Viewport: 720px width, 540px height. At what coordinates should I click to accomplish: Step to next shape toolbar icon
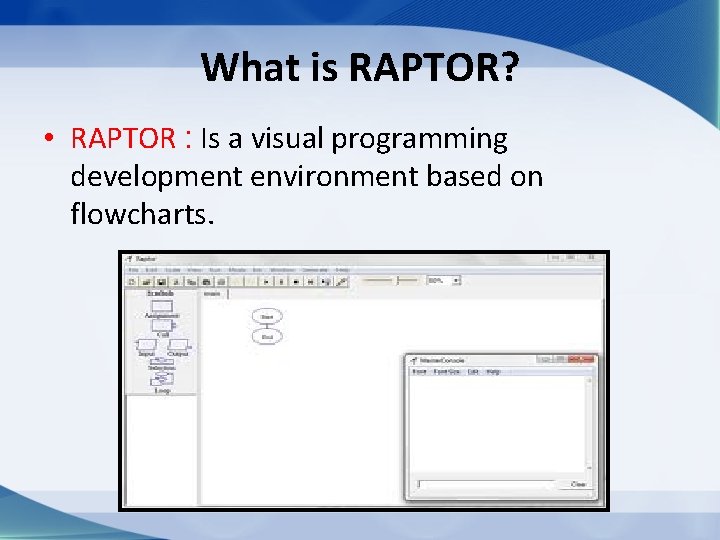click(311, 281)
